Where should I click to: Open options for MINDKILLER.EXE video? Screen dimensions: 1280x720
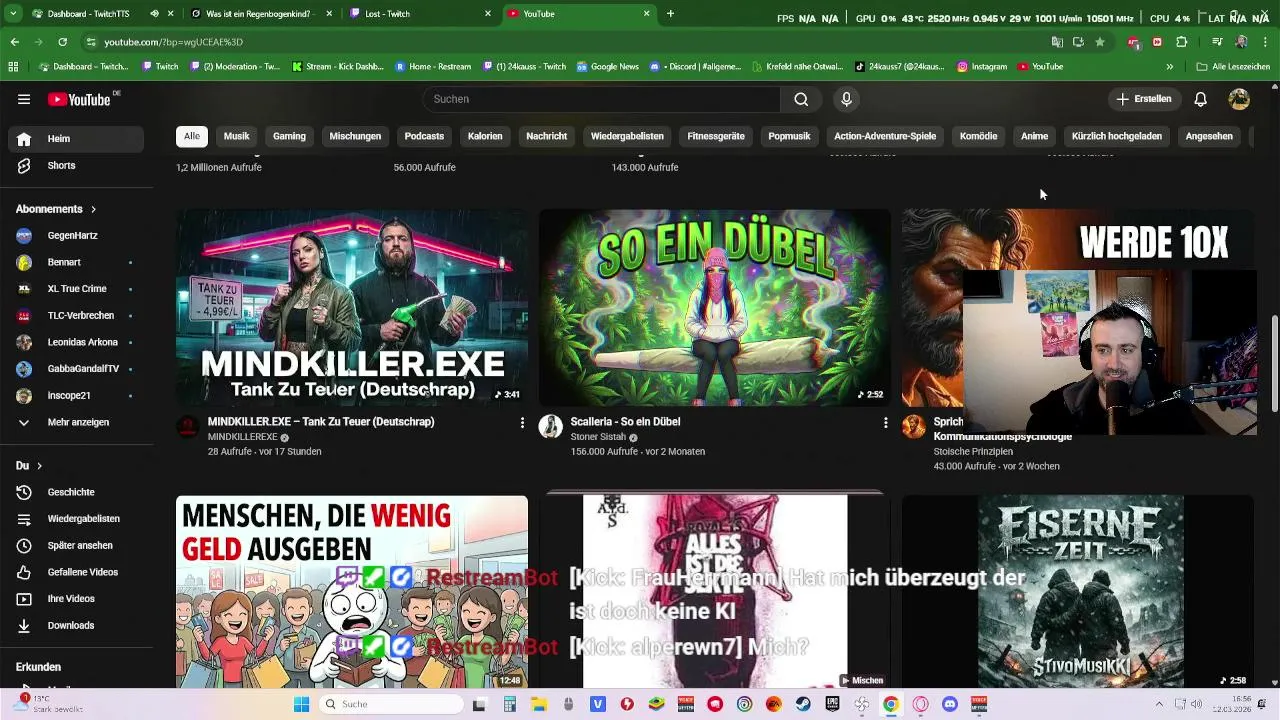522,423
